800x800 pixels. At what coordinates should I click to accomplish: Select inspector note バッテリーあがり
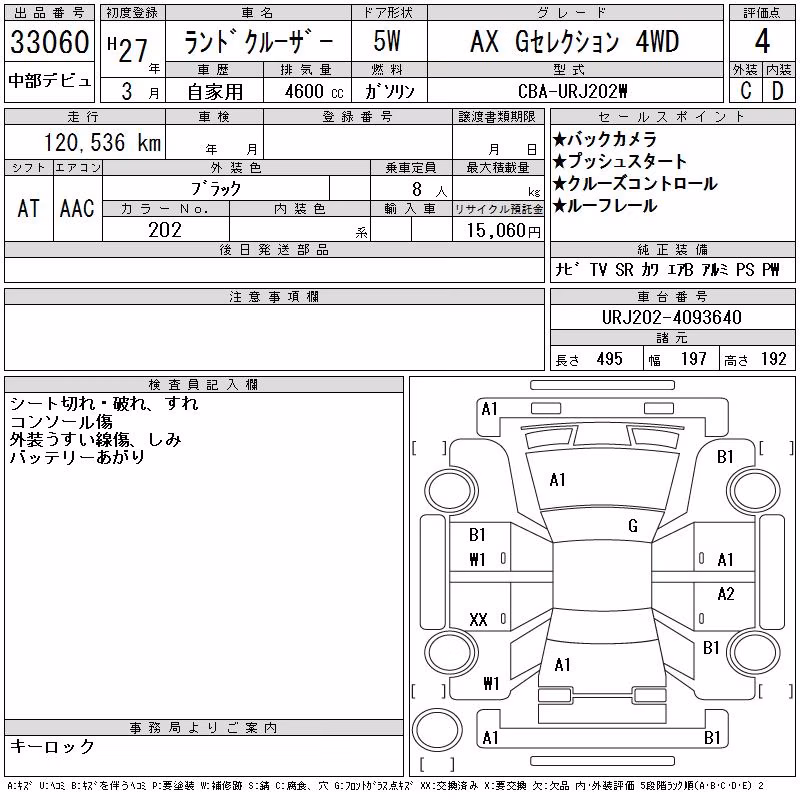click(78, 457)
